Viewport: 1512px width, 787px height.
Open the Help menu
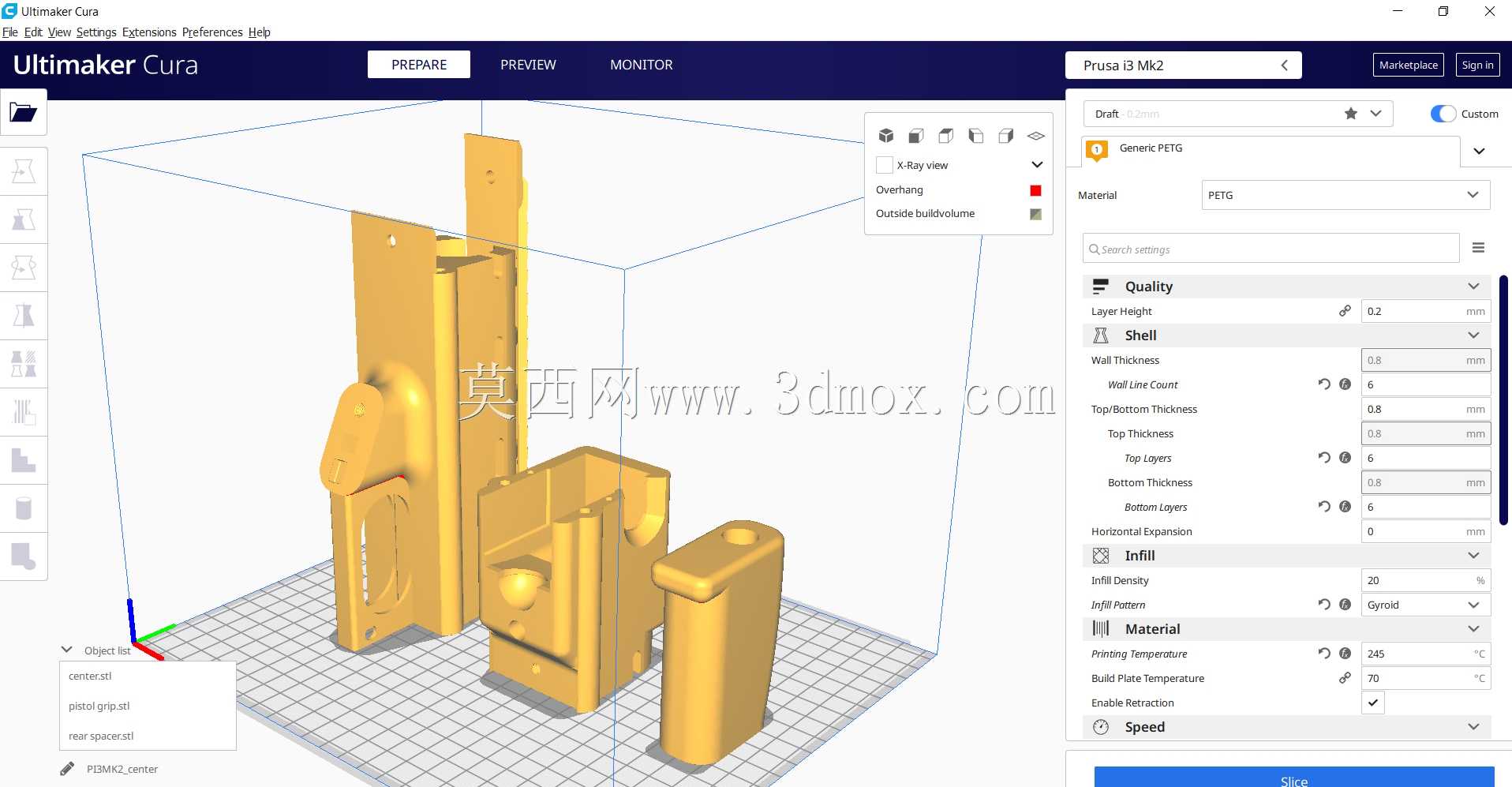click(x=259, y=32)
